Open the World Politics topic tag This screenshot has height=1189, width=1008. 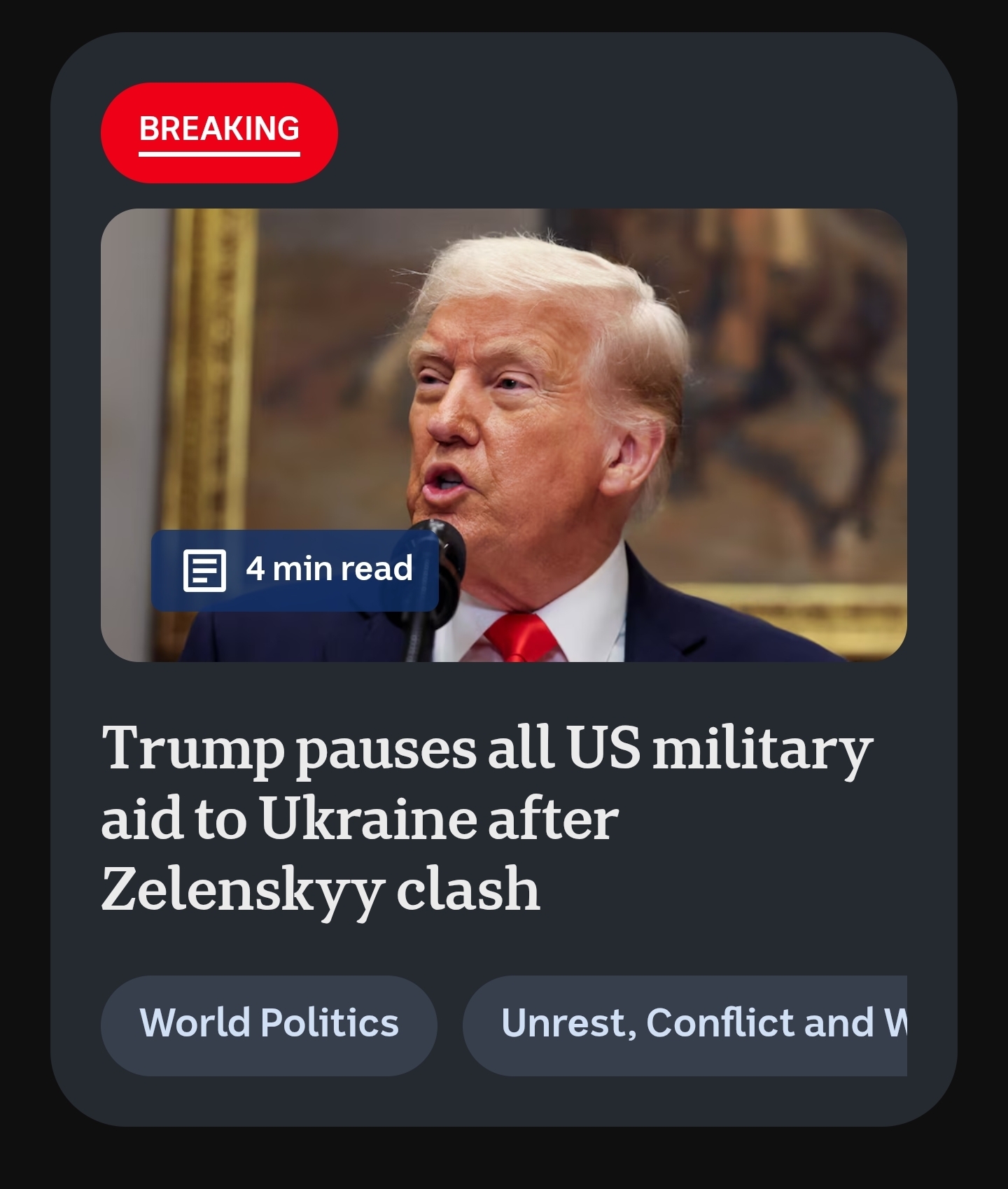click(269, 1025)
